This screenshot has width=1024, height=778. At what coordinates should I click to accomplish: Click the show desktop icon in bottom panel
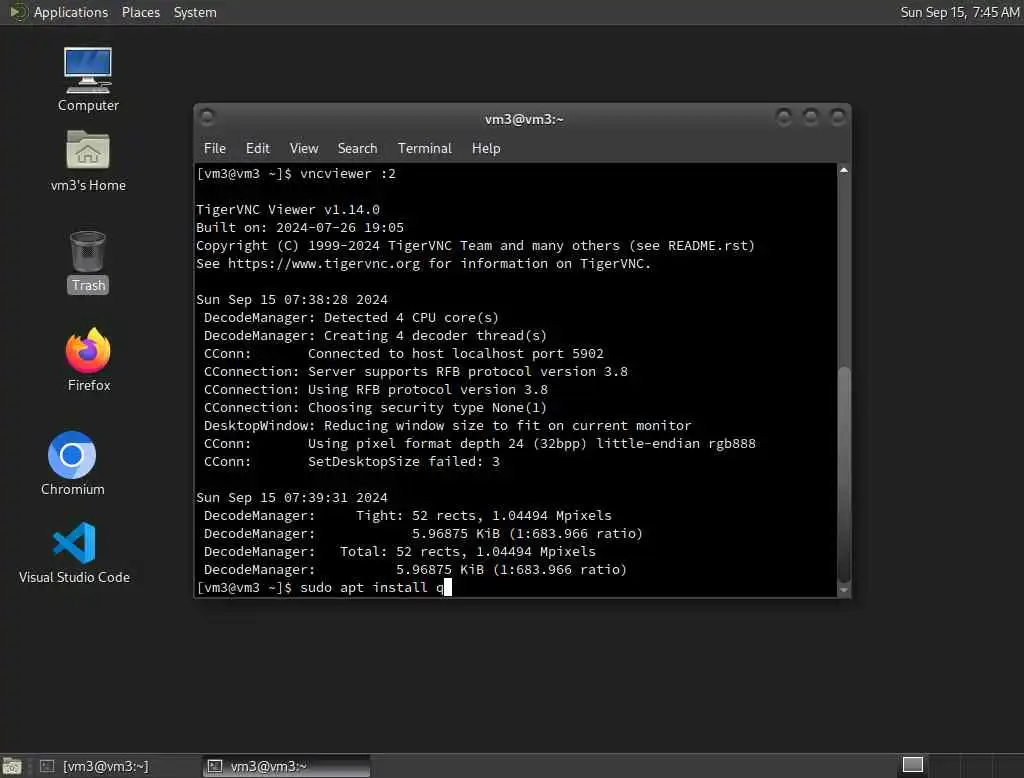click(12, 766)
